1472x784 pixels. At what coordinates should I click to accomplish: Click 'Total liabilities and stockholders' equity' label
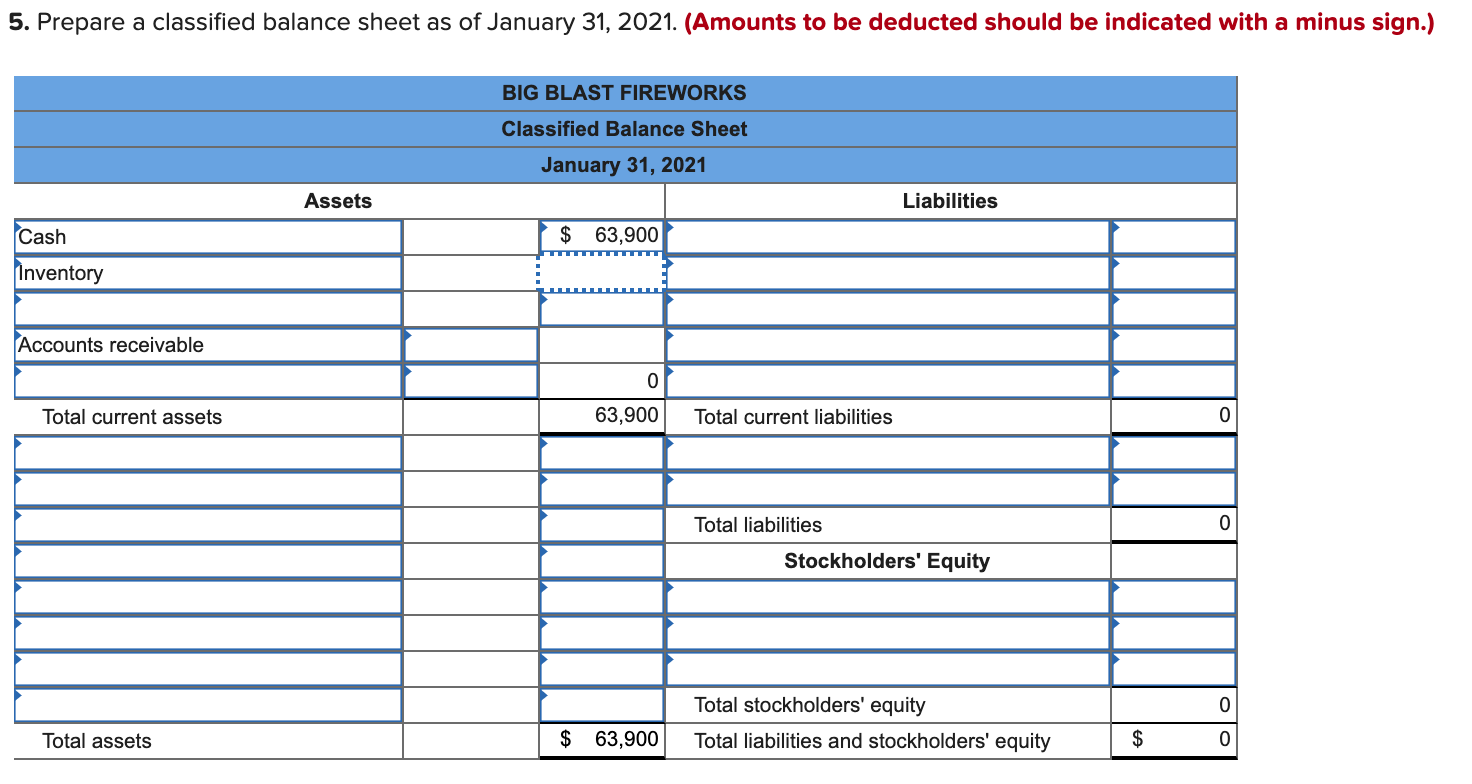(872, 741)
